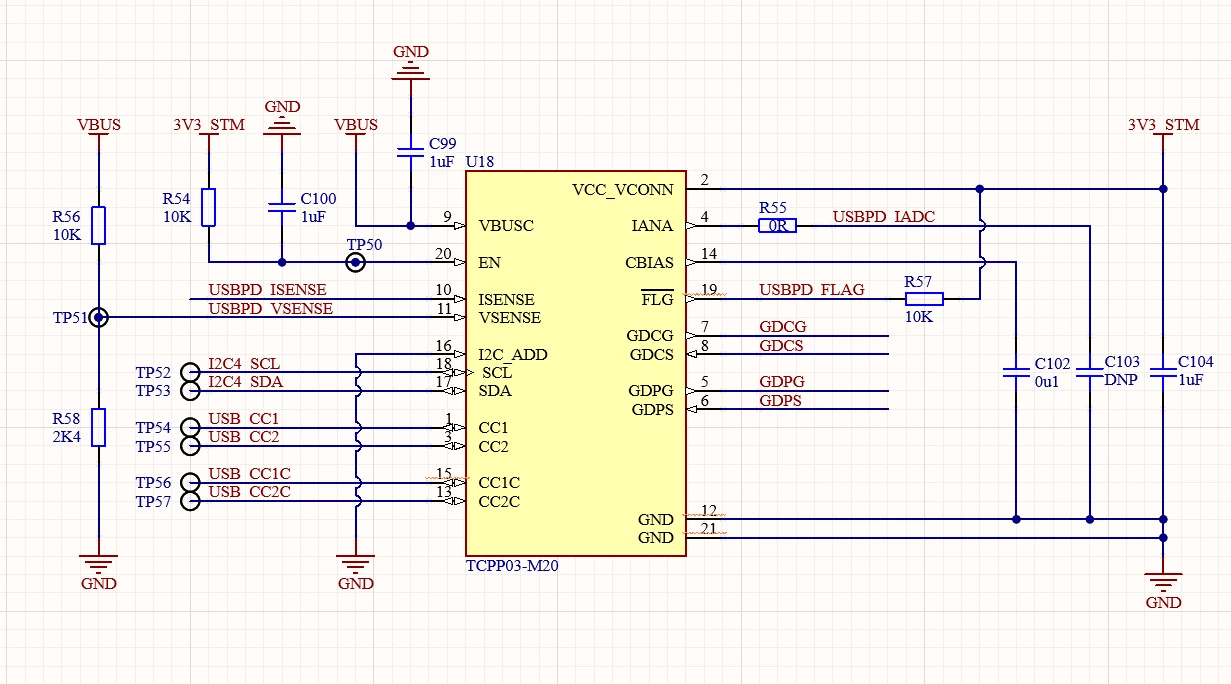1231x684 pixels.
Task: Click the junction dot between pin 2 and C104
Action: 980,189
